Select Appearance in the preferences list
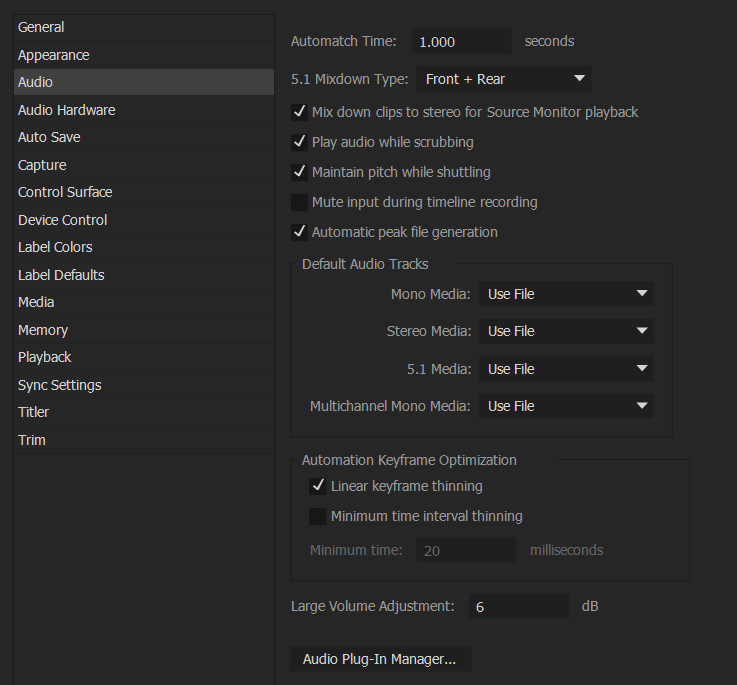This screenshot has width=737, height=685. coord(144,55)
